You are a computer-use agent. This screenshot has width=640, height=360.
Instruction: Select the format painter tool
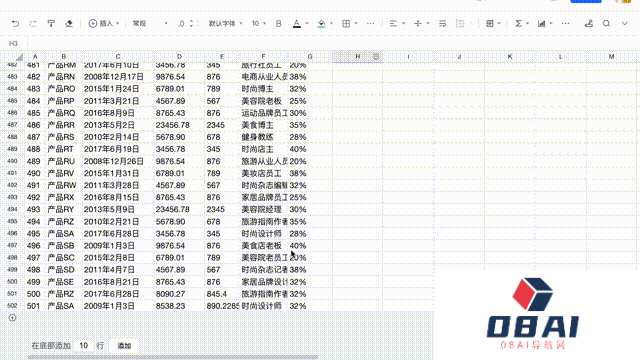[51, 24]
